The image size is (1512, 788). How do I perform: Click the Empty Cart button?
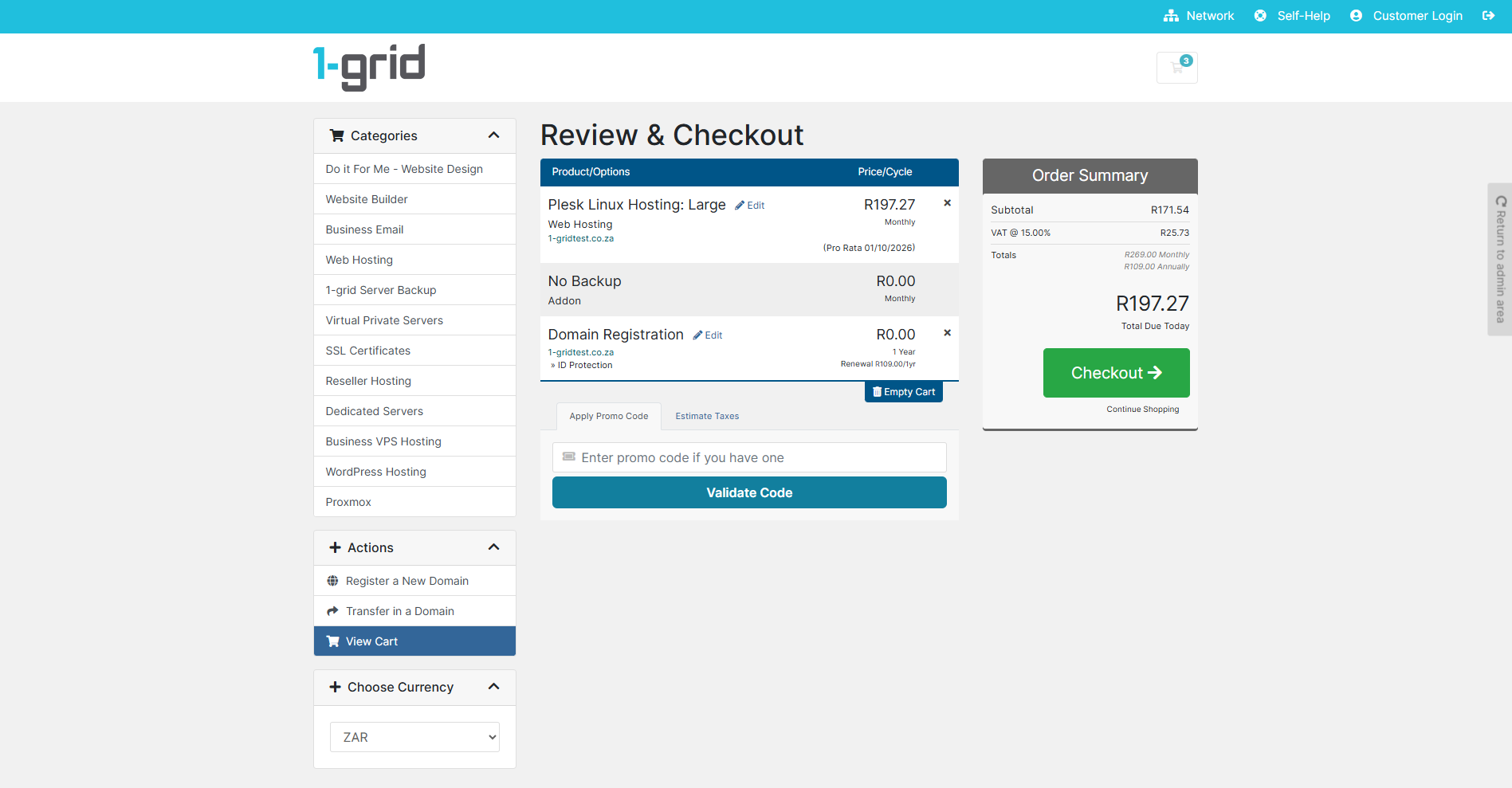[x=904, y=392]
